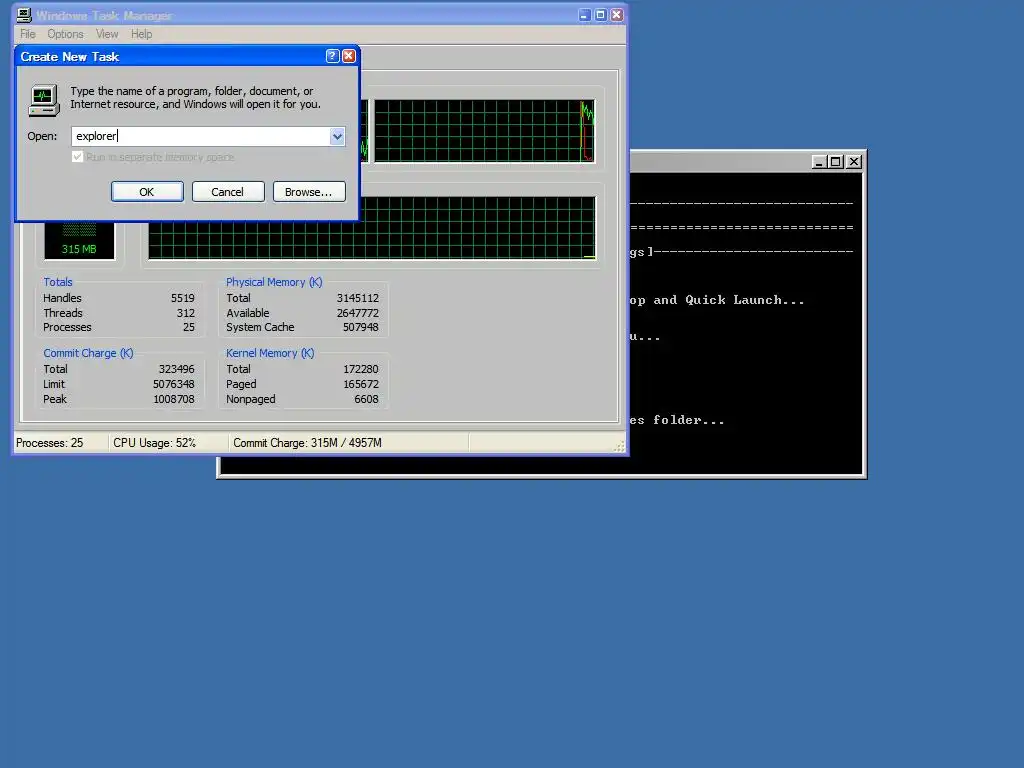Click the 315 MB page file gauge

79,241
